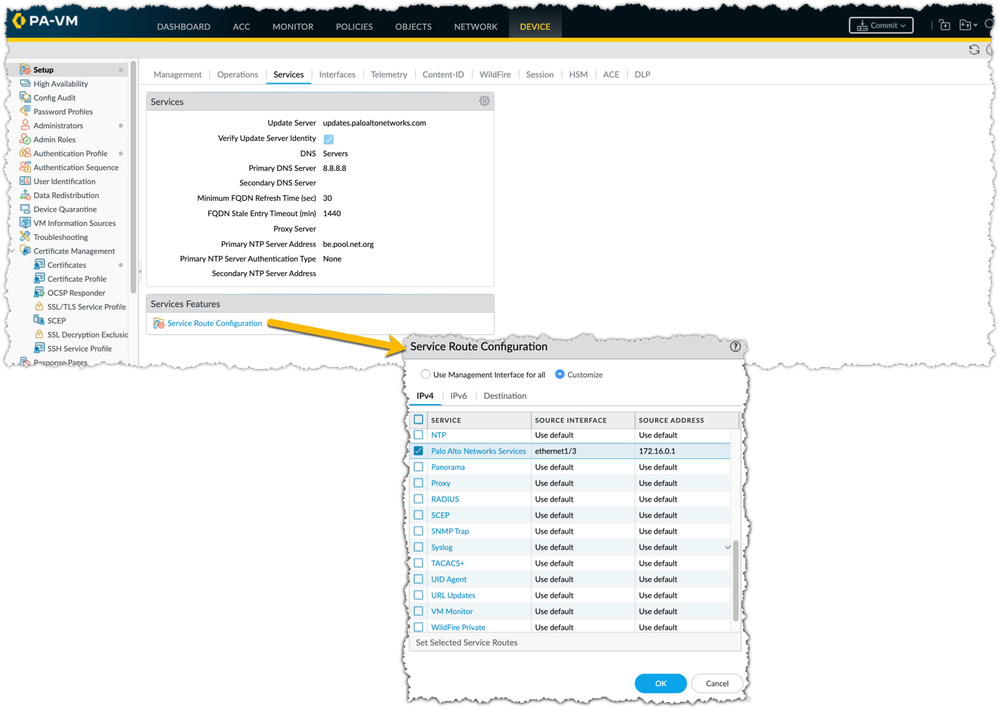Open Service Route Configuration link
Screen dimensions: 999x708
[215, 324]
